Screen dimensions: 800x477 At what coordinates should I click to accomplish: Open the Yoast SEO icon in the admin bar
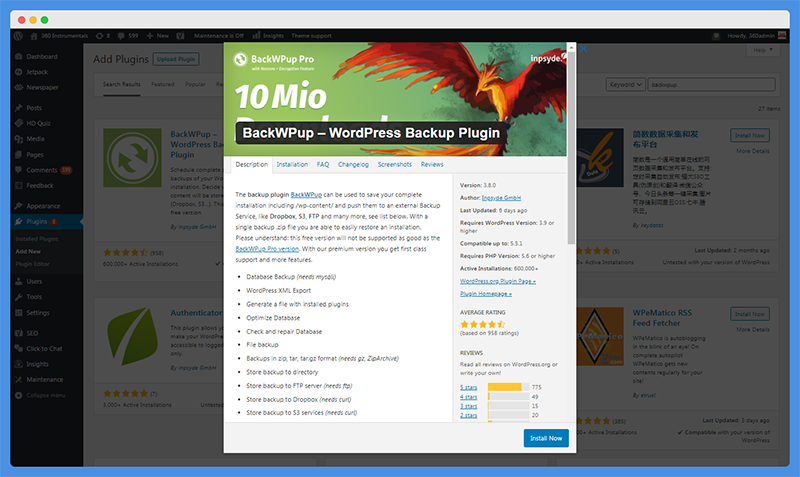181,36
